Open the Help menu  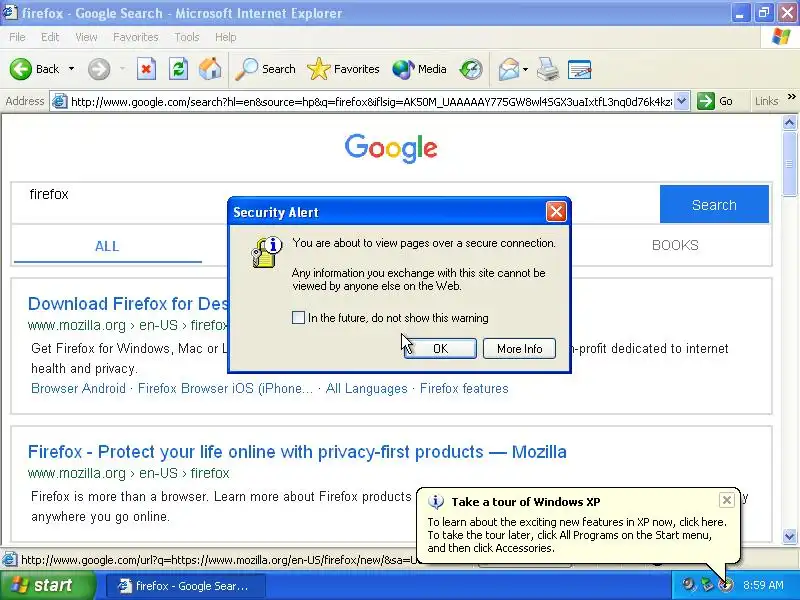click(226, 37)
